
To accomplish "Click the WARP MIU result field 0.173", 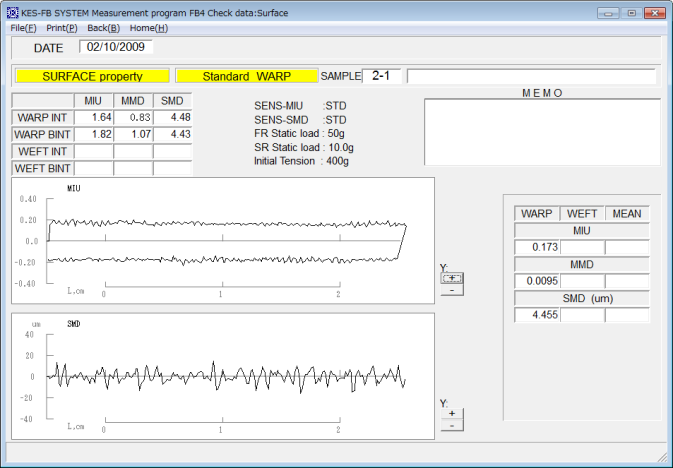I will pos(537,246).
